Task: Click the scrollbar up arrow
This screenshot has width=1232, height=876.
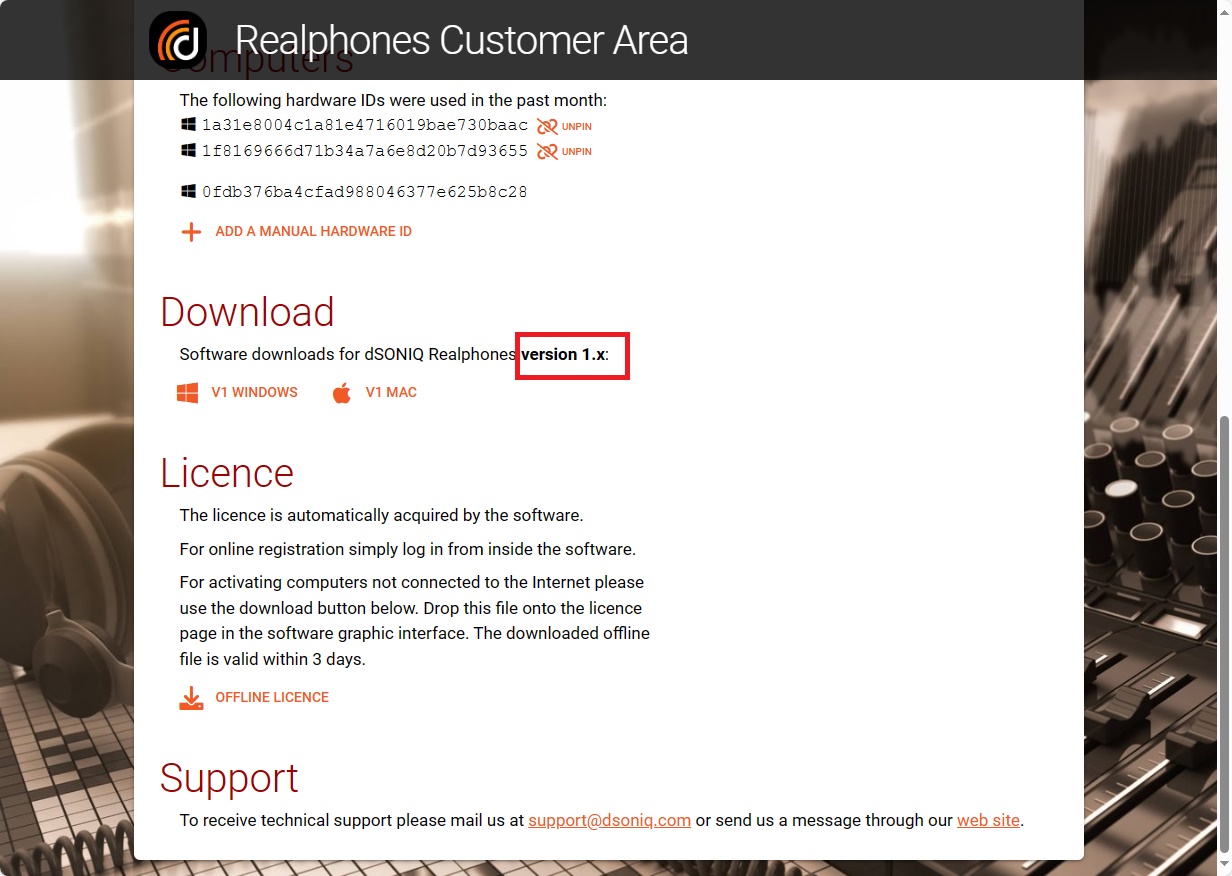Action: click(x=1223, y=8)
